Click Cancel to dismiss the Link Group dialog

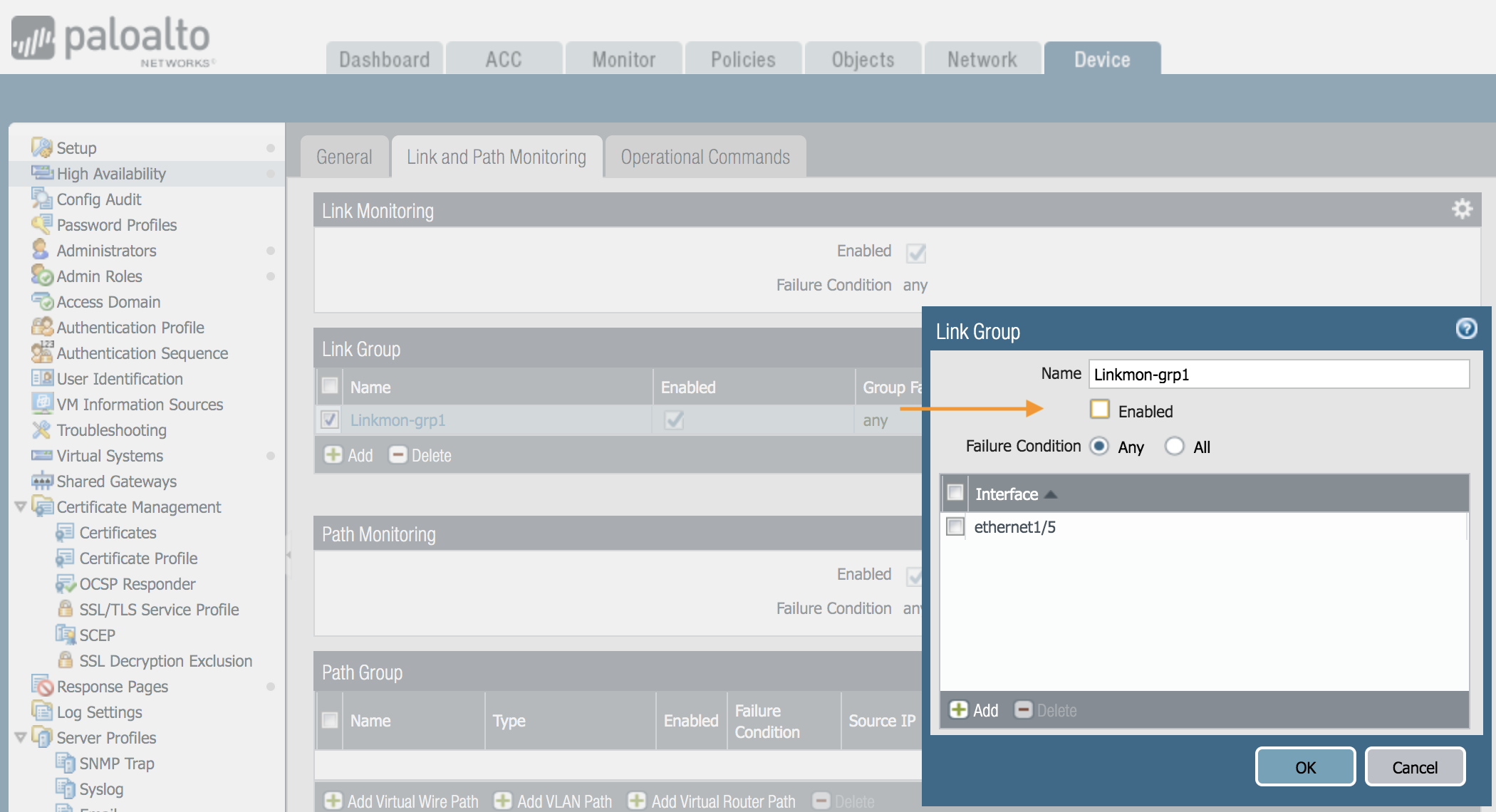[x=1414, y=768]
